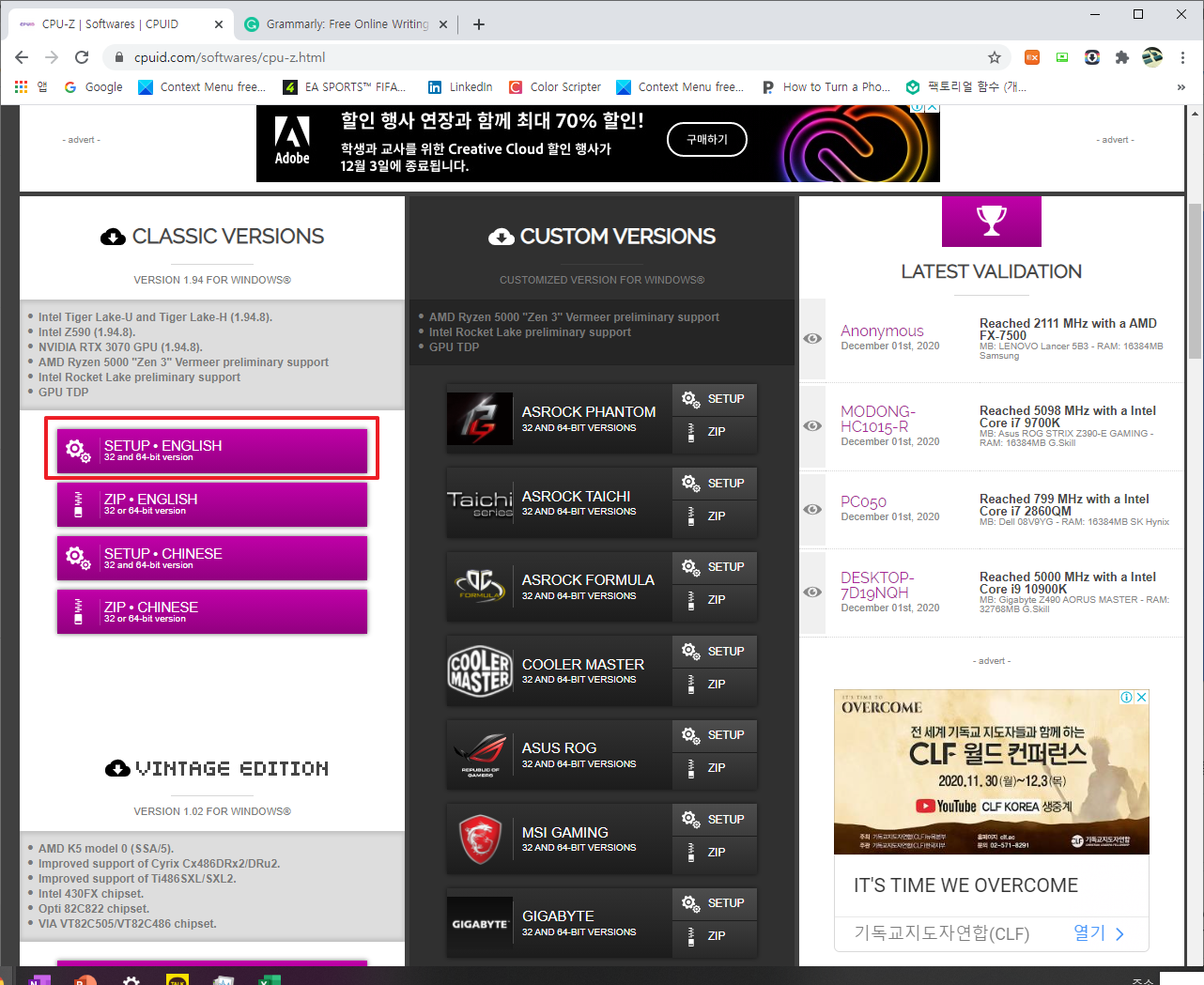Open the Google bookmark
Image resolution: width=1204 pixels, height=985 pixels.
(93, 87)
